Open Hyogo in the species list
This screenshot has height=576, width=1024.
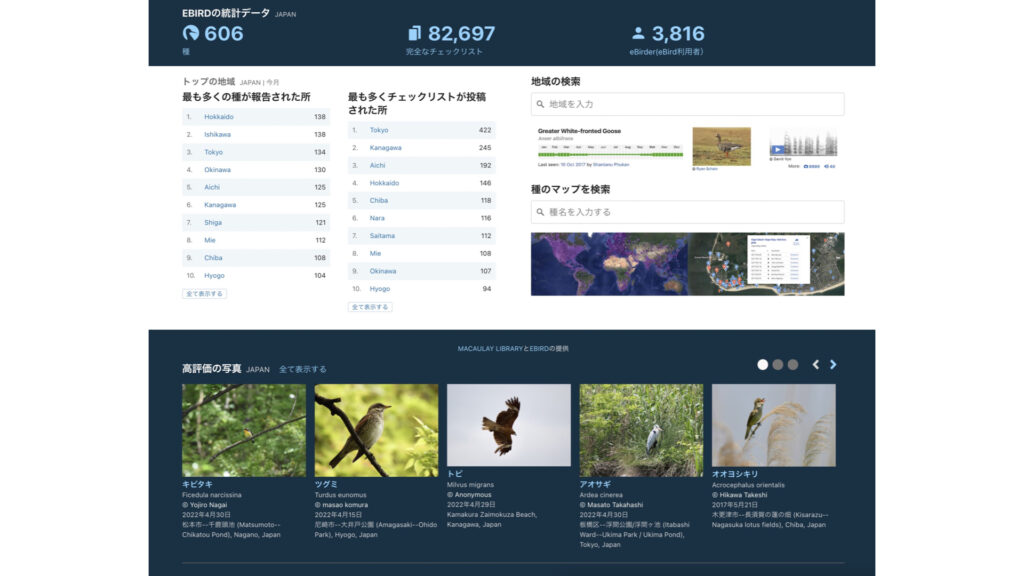[x=214, y=276]
